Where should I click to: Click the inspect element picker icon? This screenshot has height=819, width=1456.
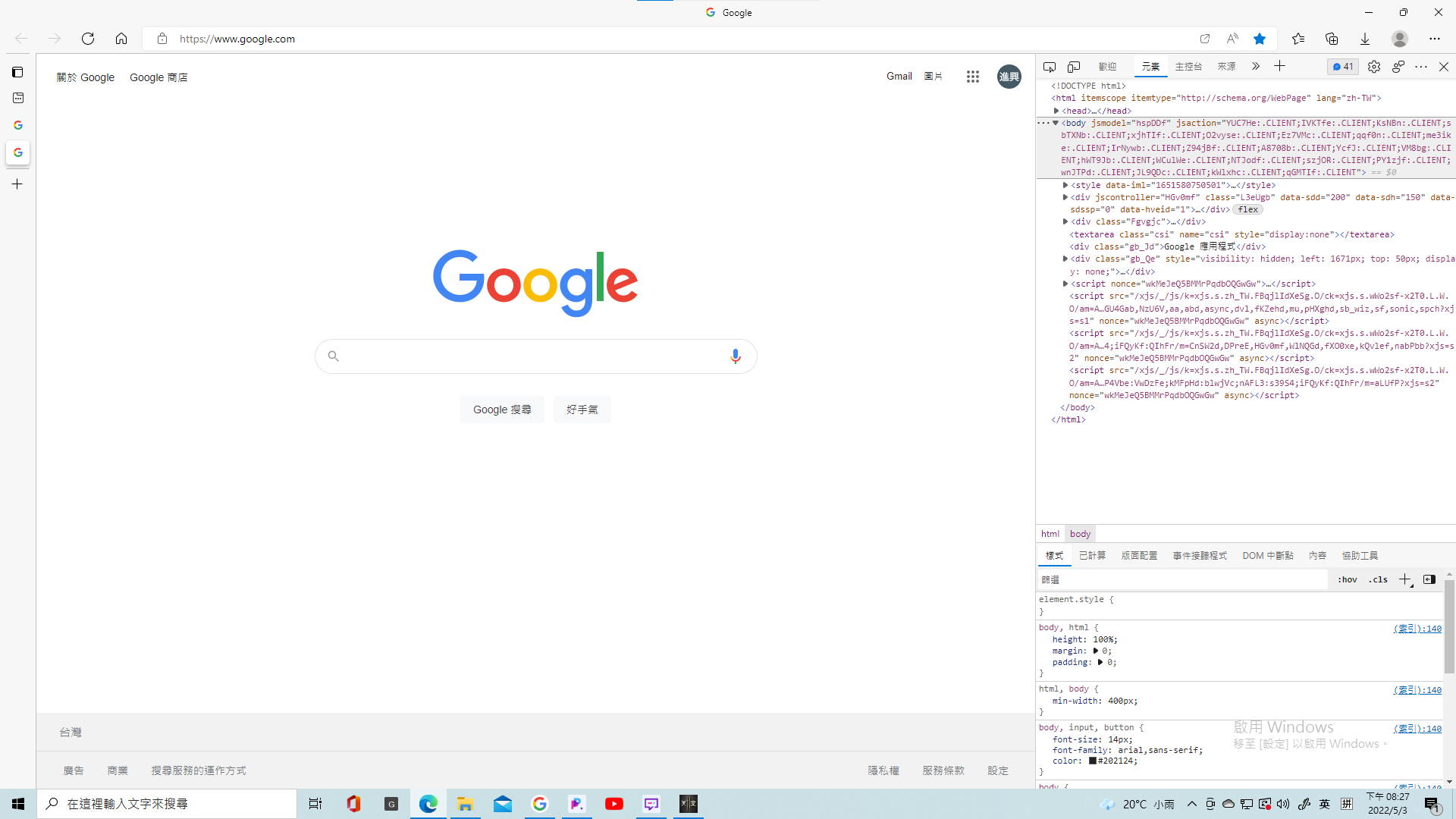pyautogui.click(x=1050, y=67)
